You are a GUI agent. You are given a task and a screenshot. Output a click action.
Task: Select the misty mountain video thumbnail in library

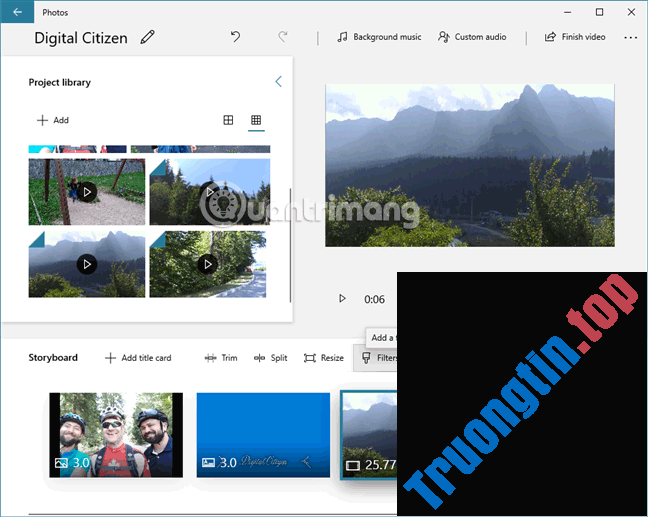87,264
